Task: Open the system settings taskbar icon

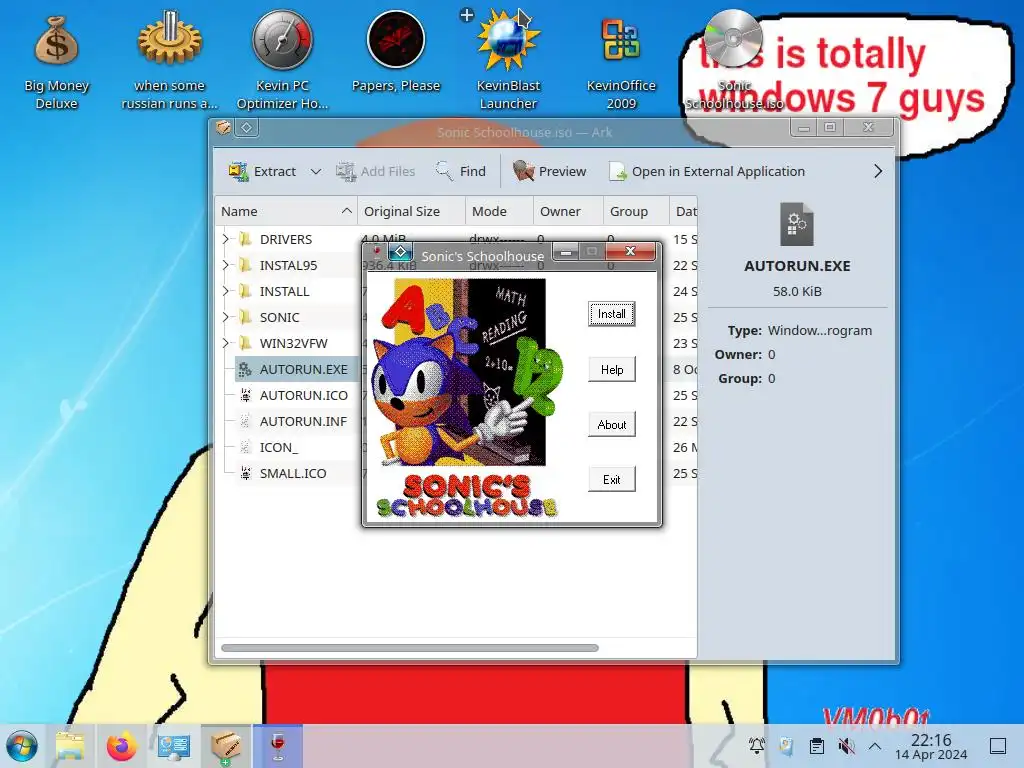Action: (x=174, y=746)
